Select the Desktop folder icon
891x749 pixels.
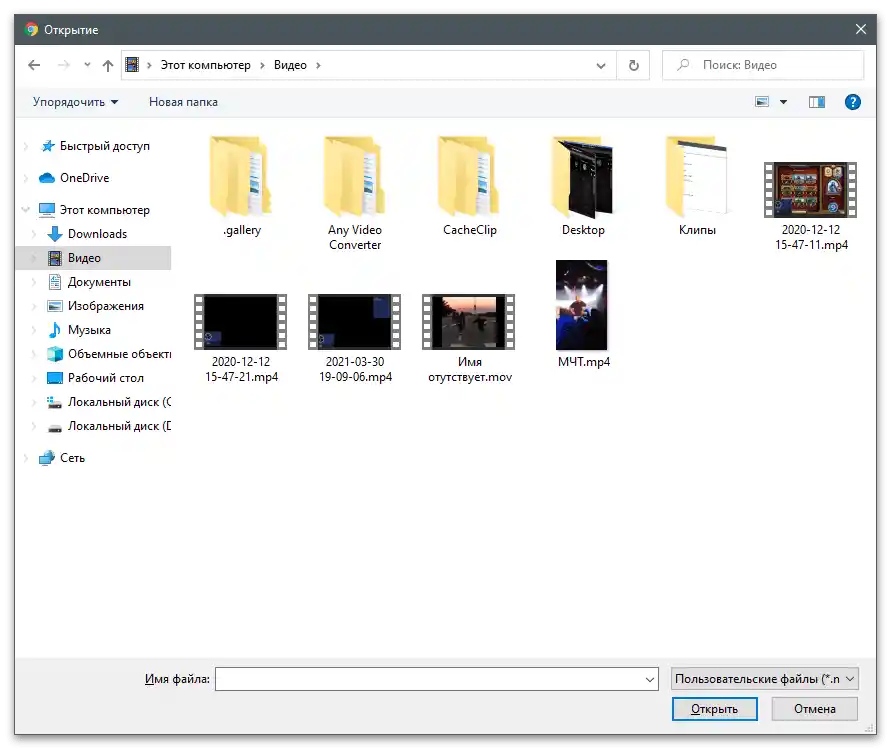[583, 177]
